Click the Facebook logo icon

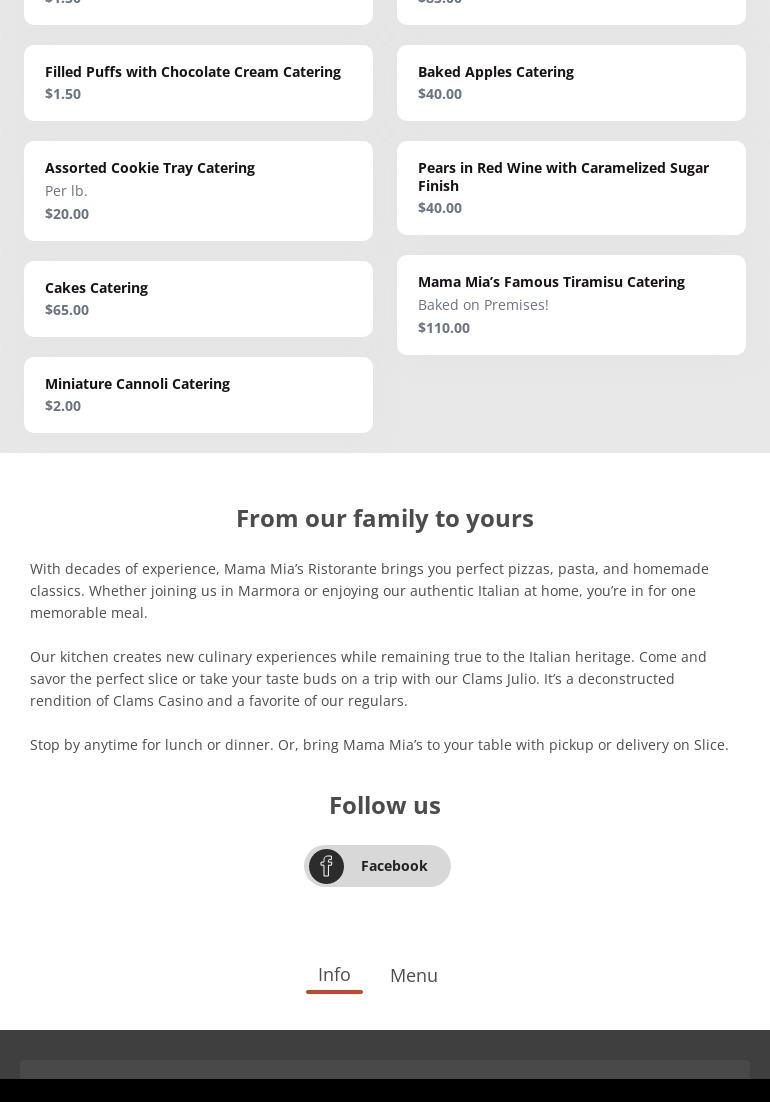tap(326, 866)
